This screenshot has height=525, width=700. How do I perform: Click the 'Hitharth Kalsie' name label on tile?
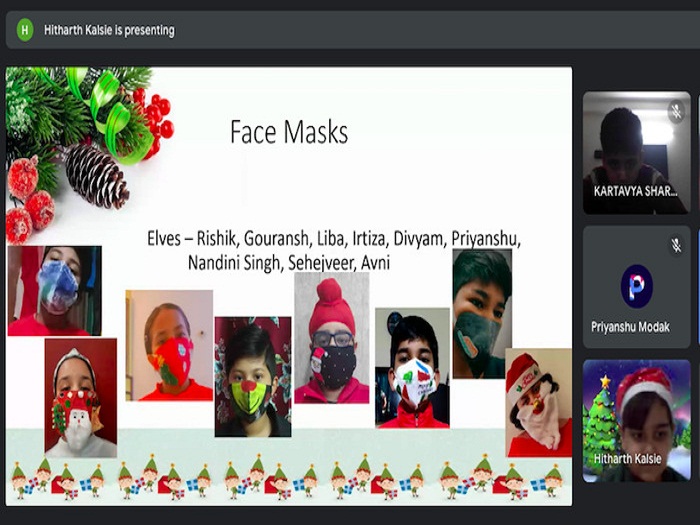[627, 458]
